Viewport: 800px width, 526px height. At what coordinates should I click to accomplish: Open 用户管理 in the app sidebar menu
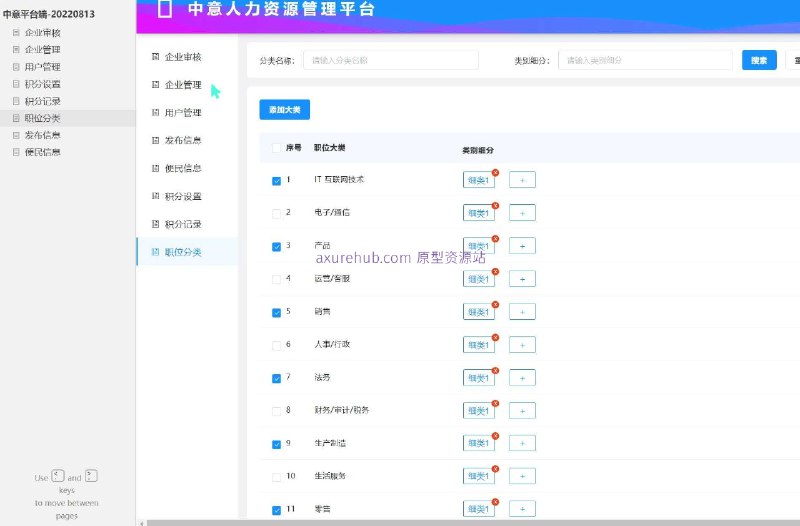[x=187, y=112]
